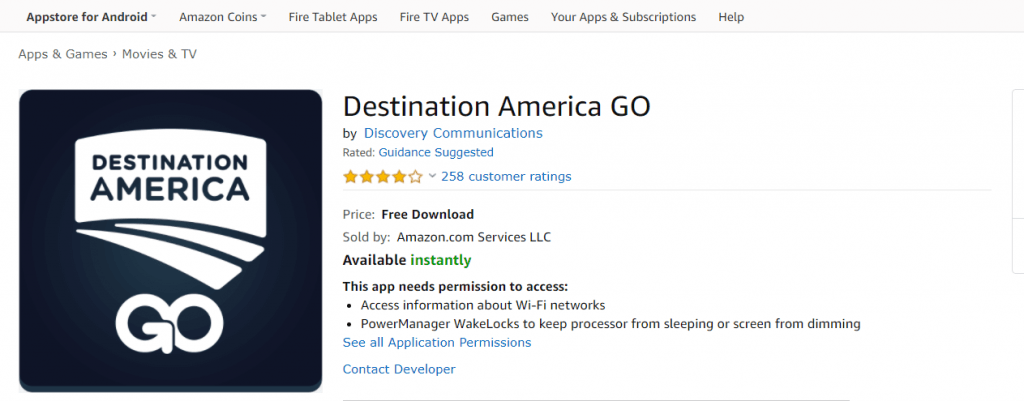Click the Destination America GO app icon image
The image size is (1024, 401).
coord(170,240)
